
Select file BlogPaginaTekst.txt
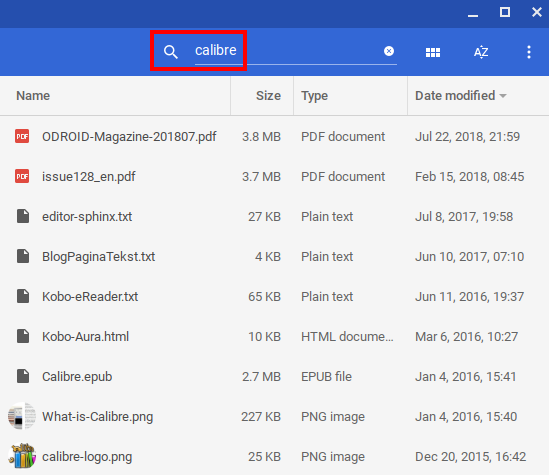[98, 257]
